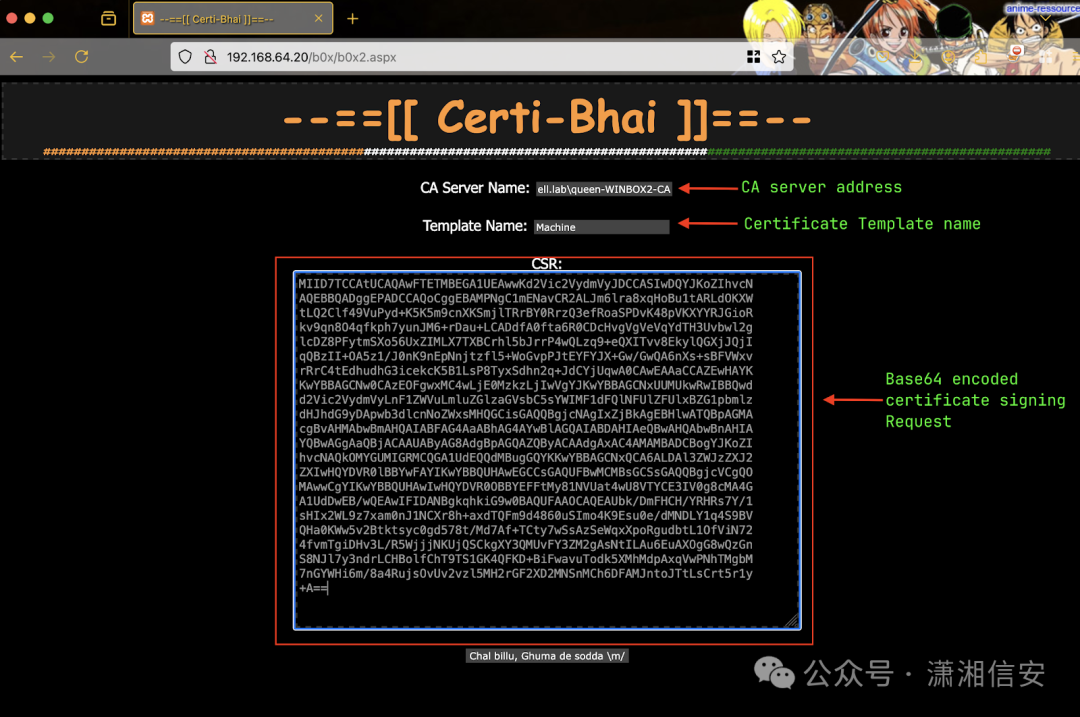The height and width of the screenshot is (717, 1080).
Task: Reload the page with the refresh icon
Action: point(81,57)
